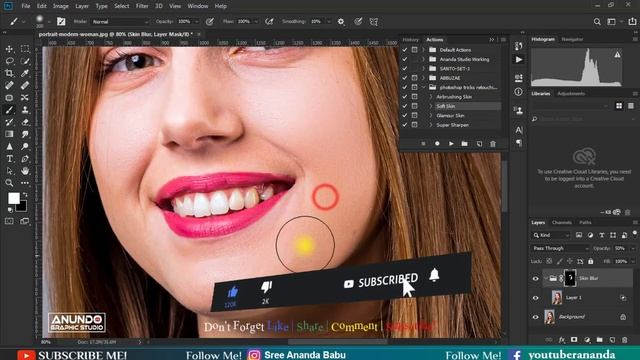Open the layer Kind filter dropdown
This screenshot has width=640, height=360.
pyautogui.click(x=551, y=235)
